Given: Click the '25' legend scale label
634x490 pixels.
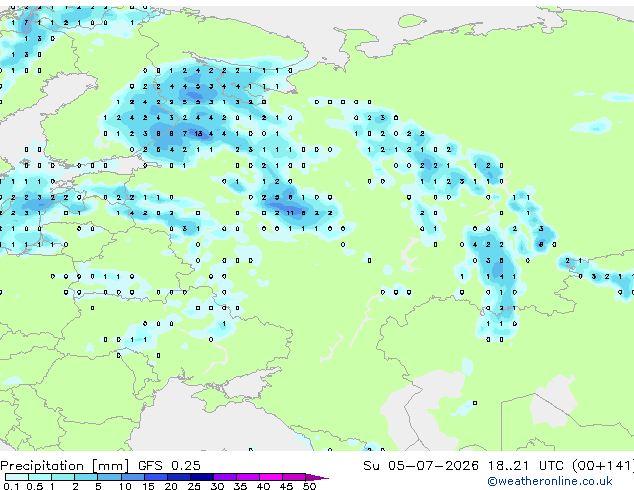Looking at the screenshot, I should point(194,486).
